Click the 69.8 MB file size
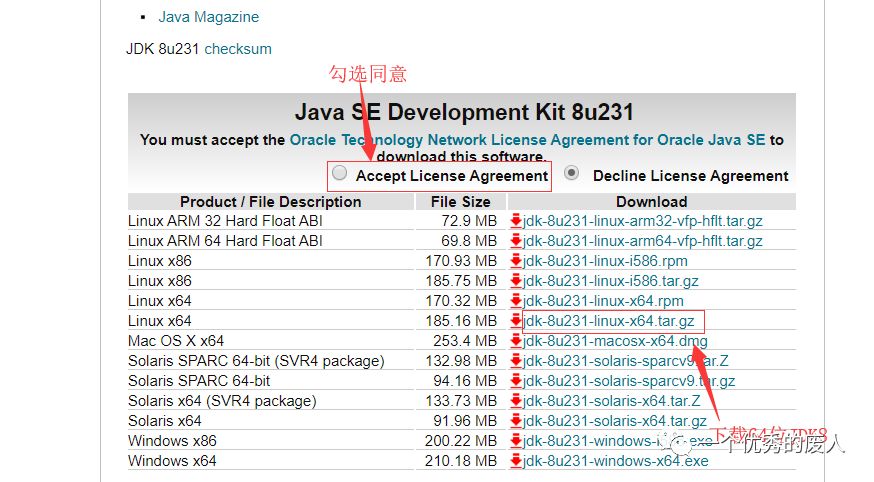This screenshot has width=874, height=482. pyautogui.click(x=469, y=241)
